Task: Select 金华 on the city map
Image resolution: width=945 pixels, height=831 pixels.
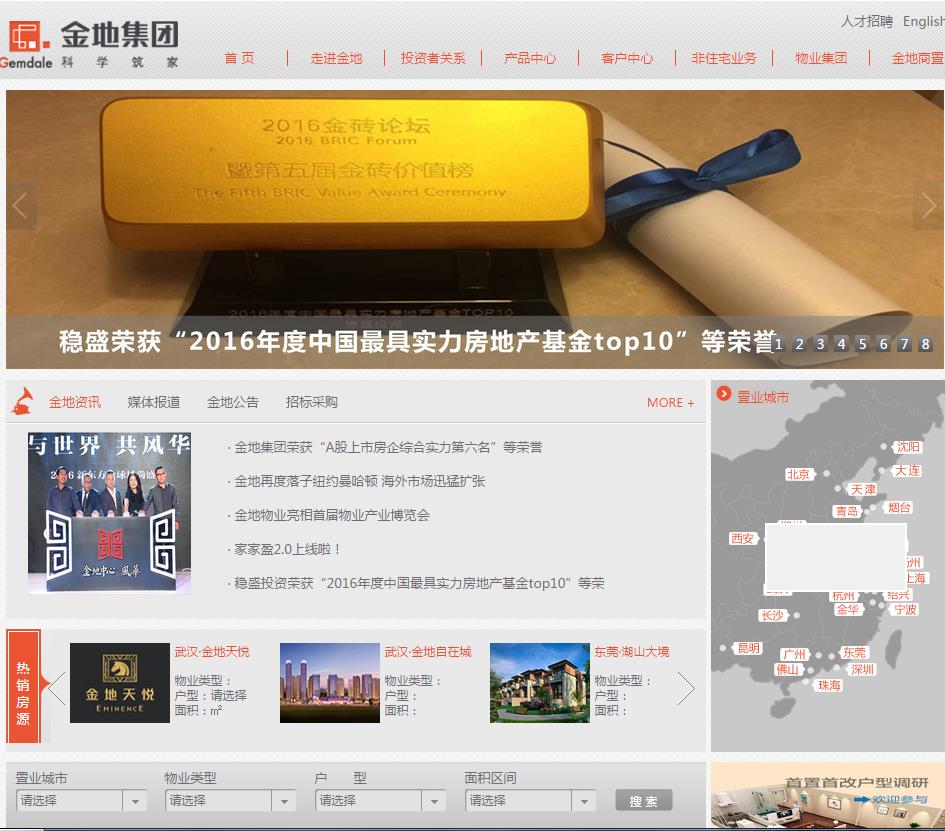Action: point(848,609)
